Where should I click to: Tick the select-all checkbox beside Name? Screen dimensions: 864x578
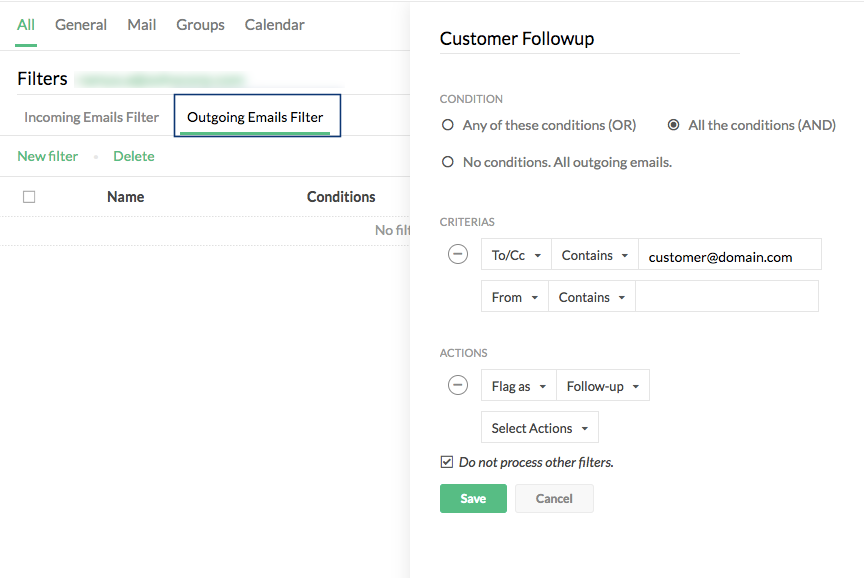tap(29, 197)
